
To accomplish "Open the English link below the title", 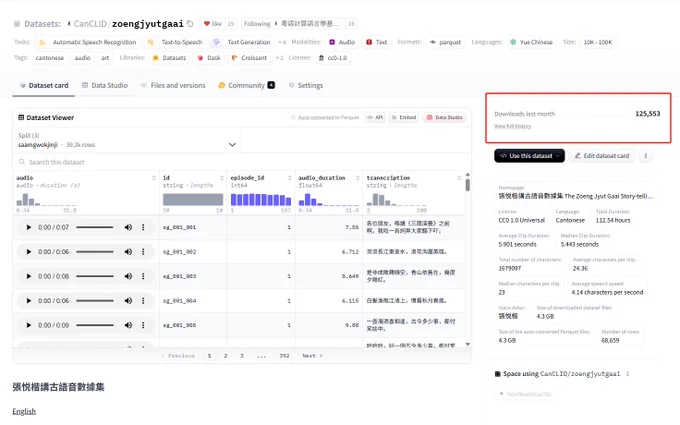I will click(x=24, y=412).
